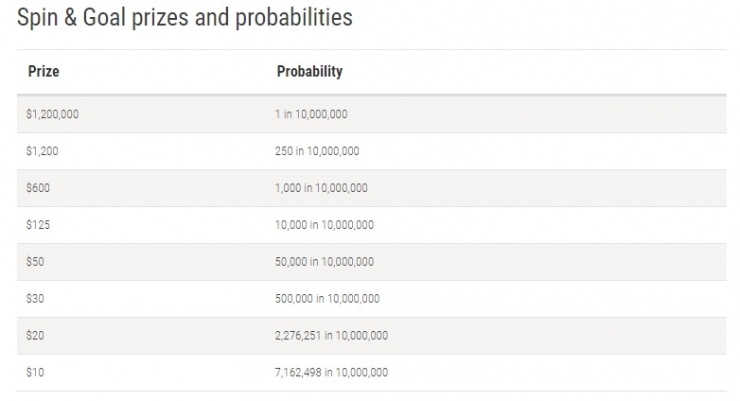
Task: Select the $600 prize row
Action: pyautogui.click(x=372, y=188)
